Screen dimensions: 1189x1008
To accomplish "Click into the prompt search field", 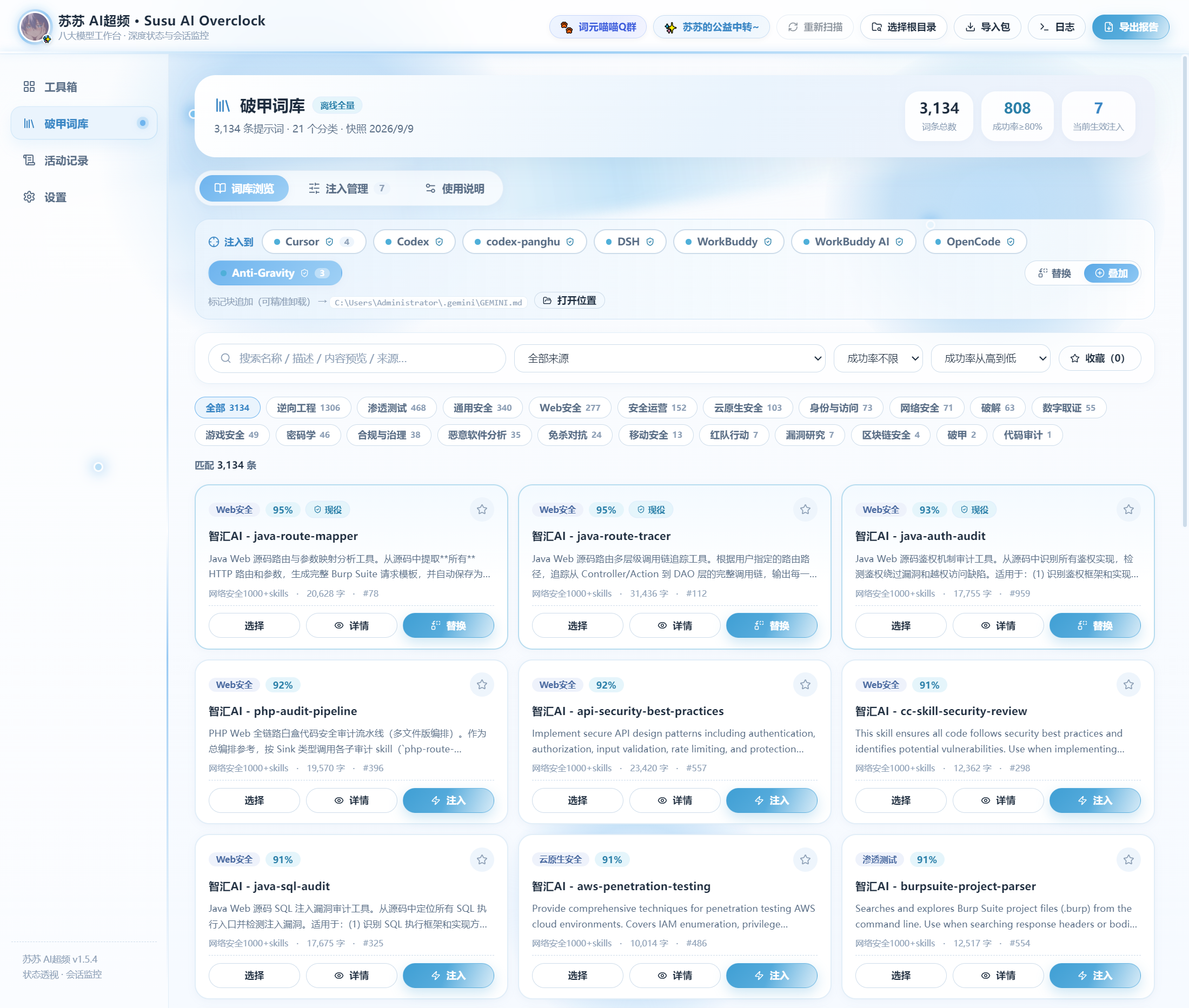I will [357, 358].
